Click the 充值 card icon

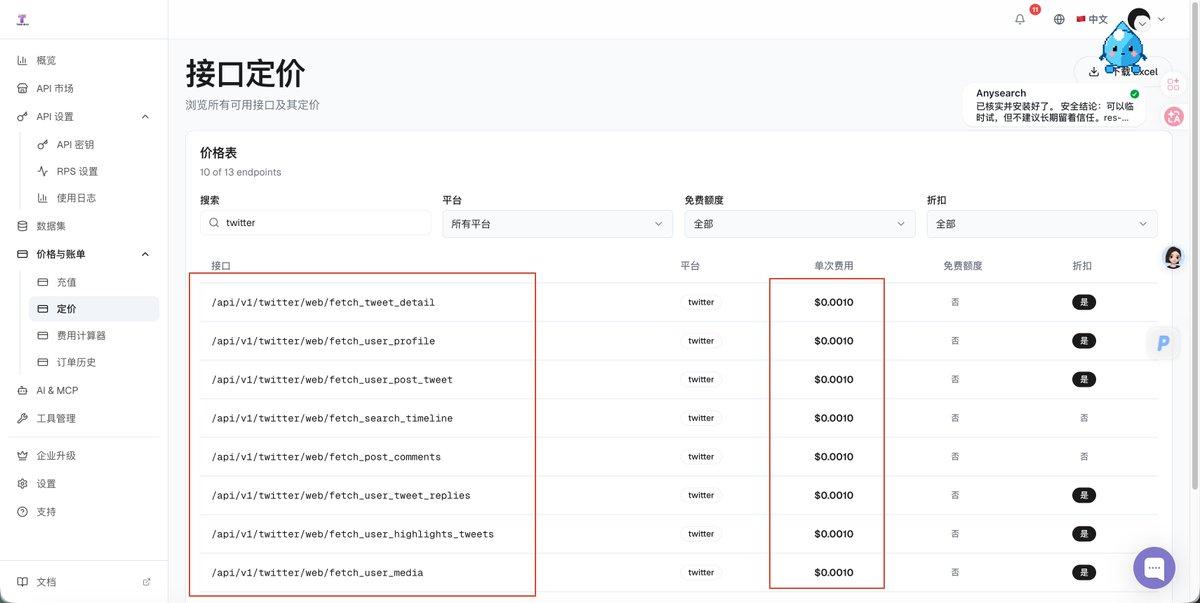(x=42, y=282)
